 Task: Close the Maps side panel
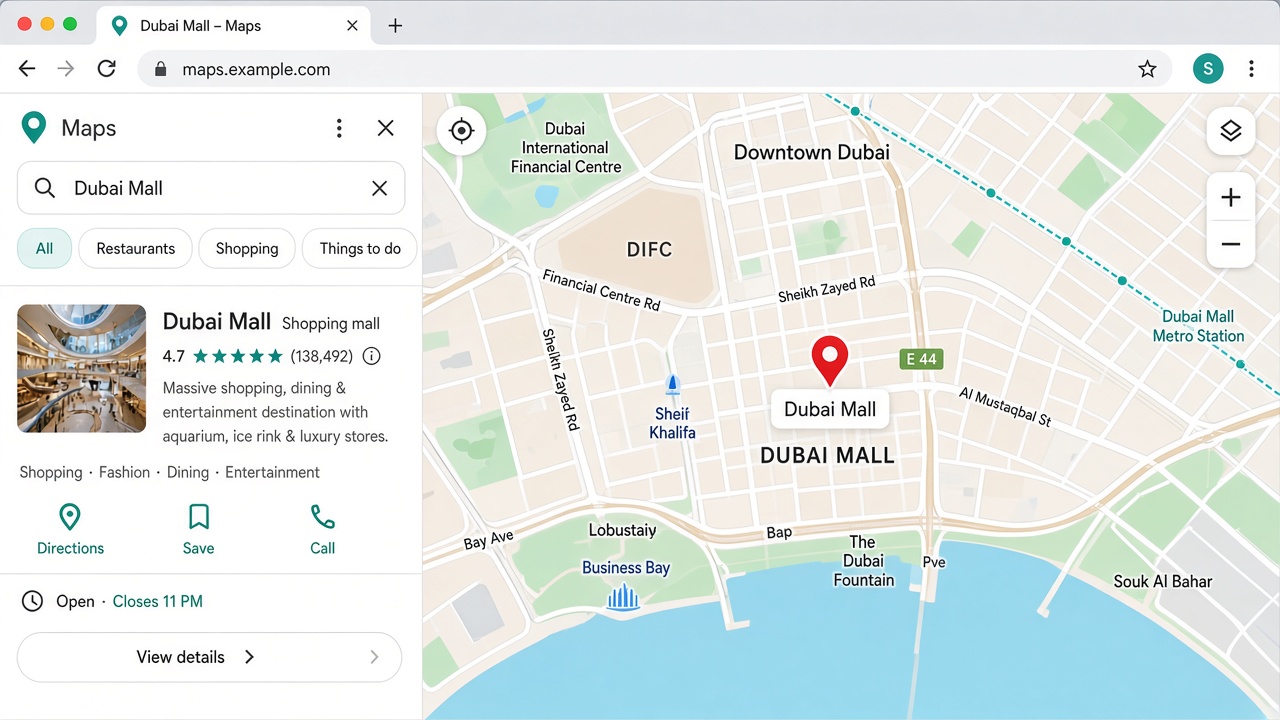[x=385, y=128]
